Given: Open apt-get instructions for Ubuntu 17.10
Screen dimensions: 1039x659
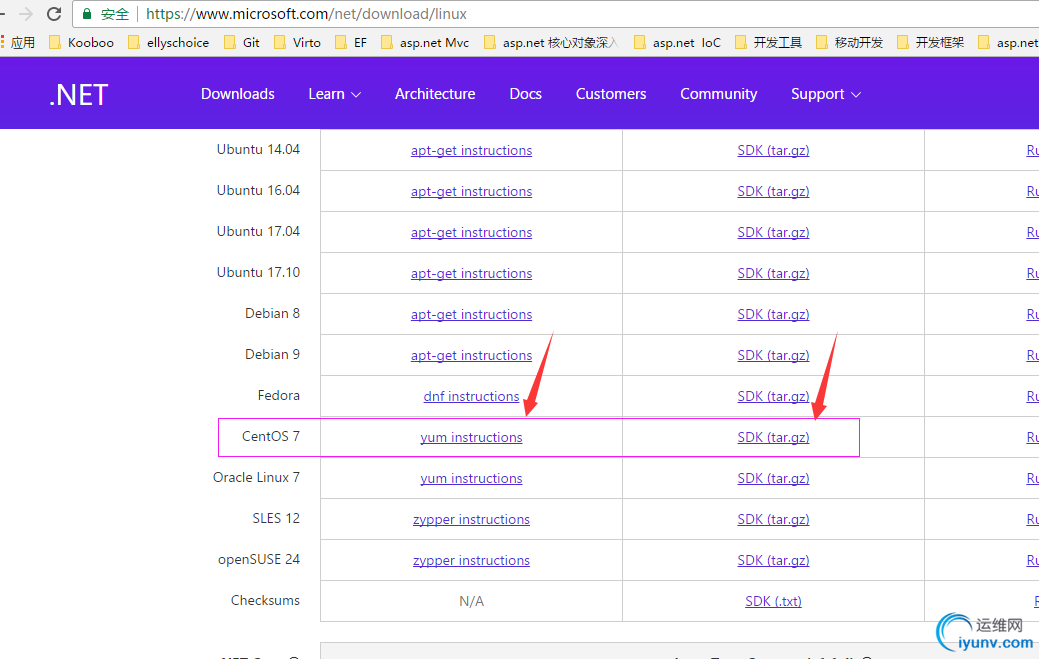Looking at the screenshot, I should [x=471, y=274].
